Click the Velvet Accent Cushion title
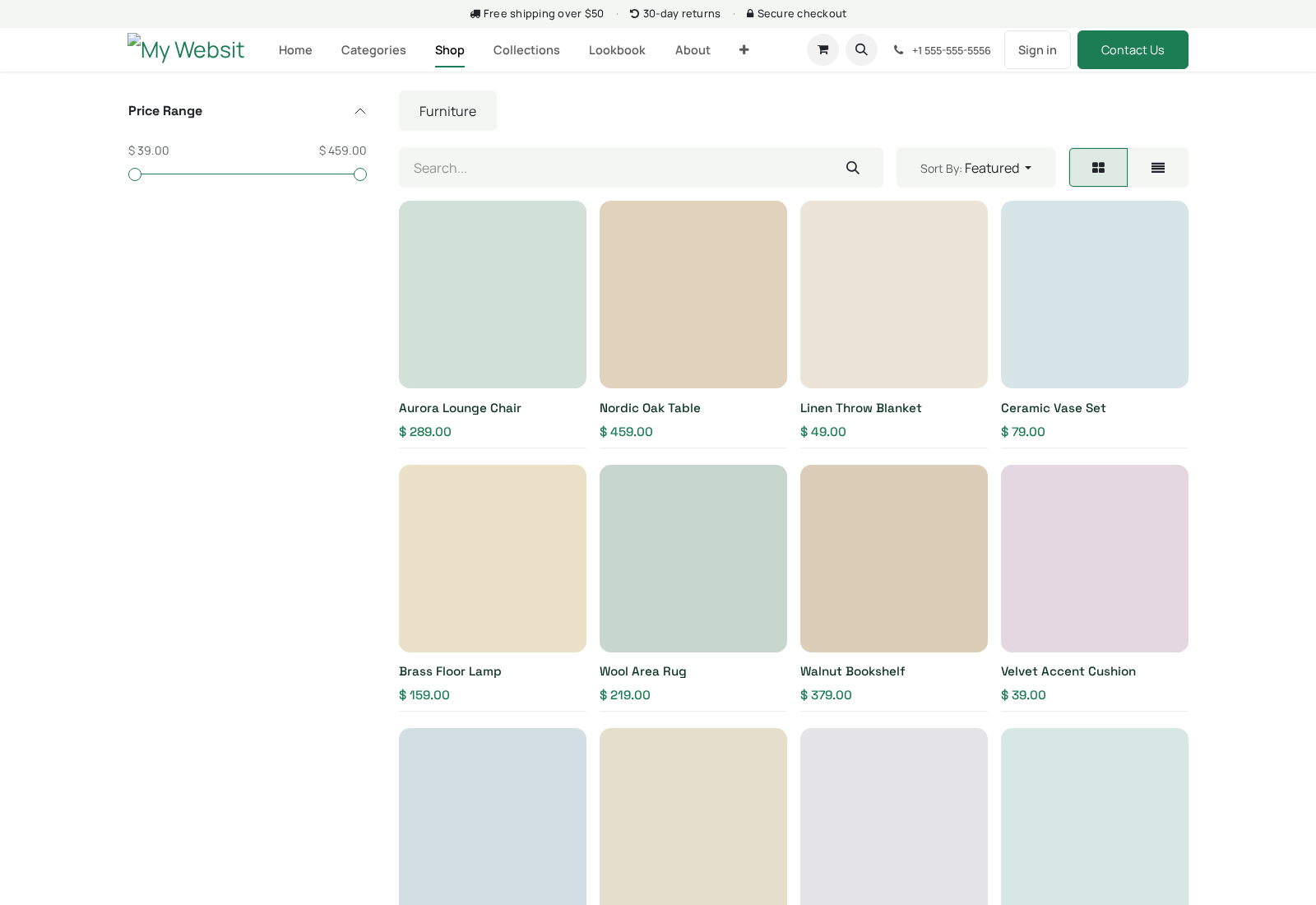Viewport: 1316px width, 905px height. point(1068,671)
